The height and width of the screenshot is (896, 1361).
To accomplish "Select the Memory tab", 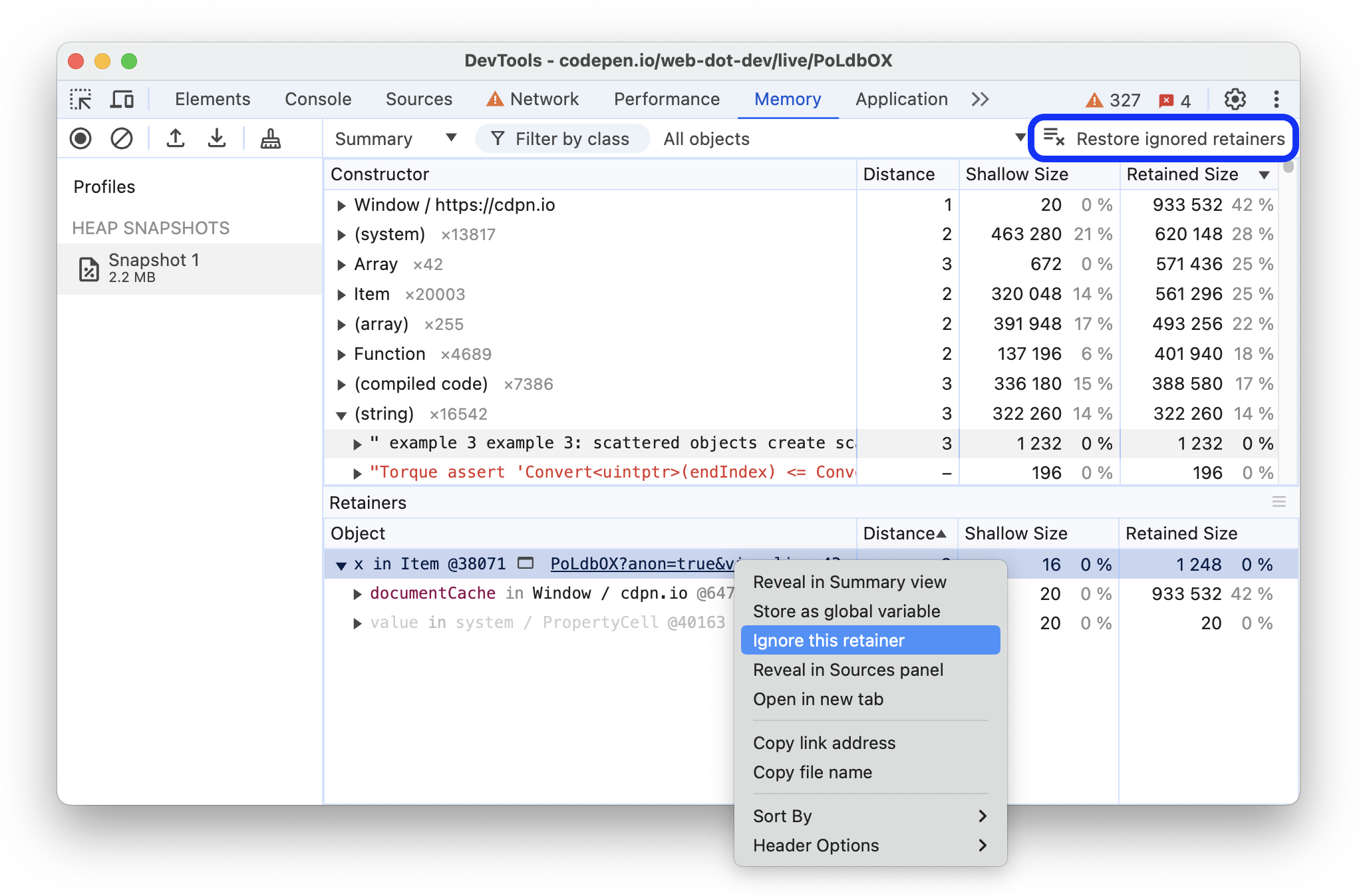I will click(x=786, y=99).
